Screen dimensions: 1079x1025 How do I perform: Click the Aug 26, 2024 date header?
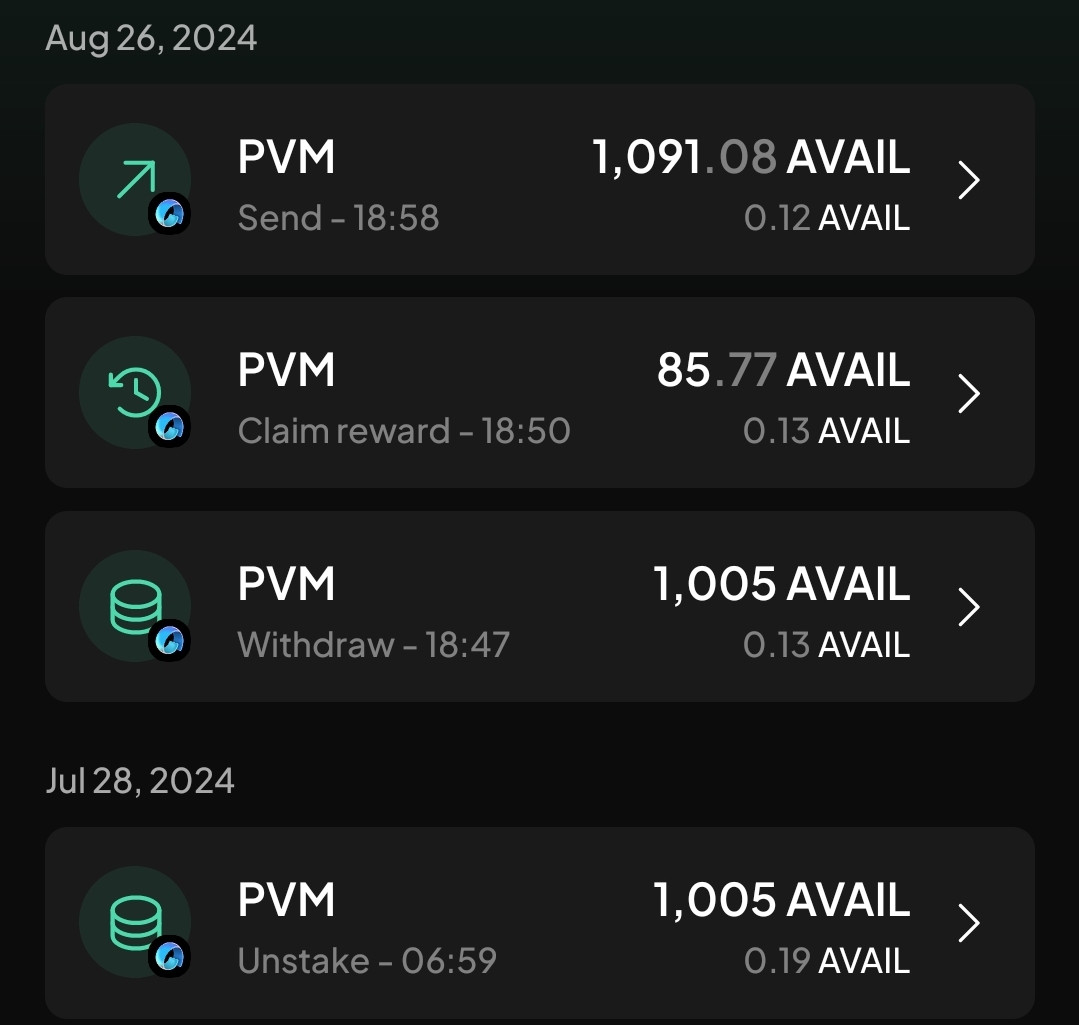(151, 37)
